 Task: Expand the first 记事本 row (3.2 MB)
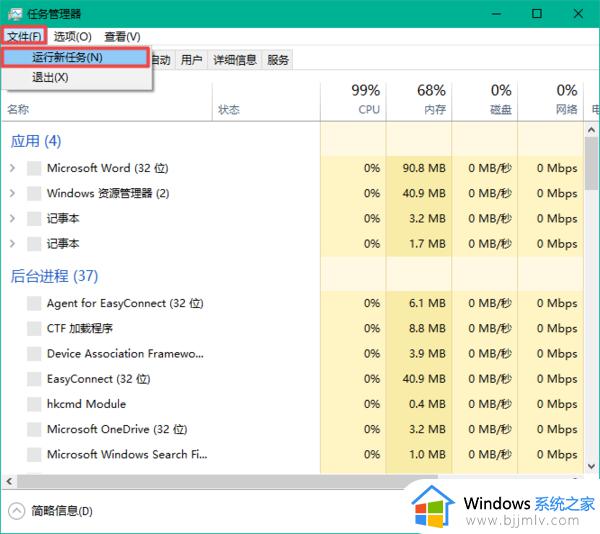[x=12, y=218]
